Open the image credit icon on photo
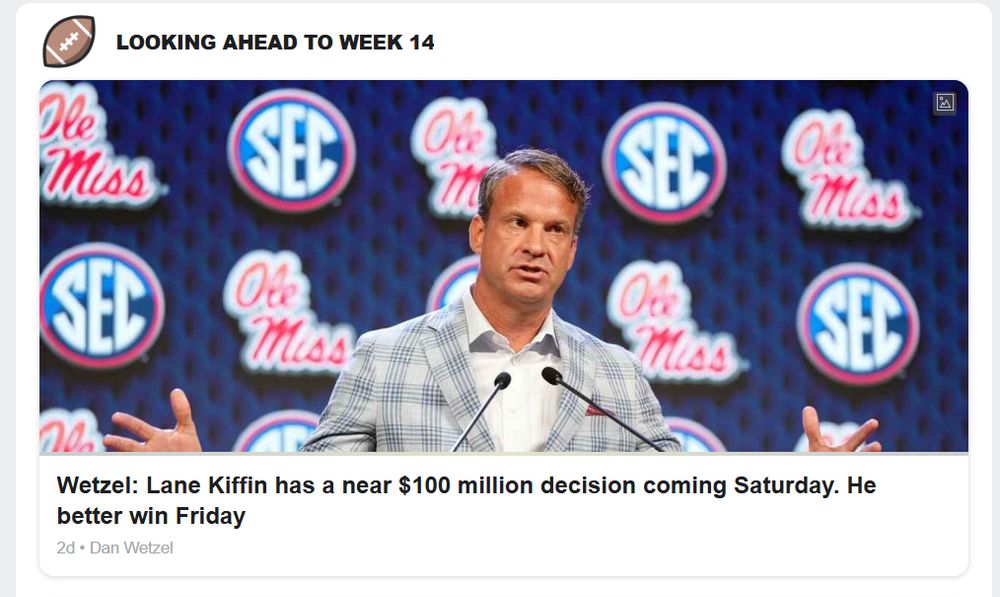 (945, 102)
